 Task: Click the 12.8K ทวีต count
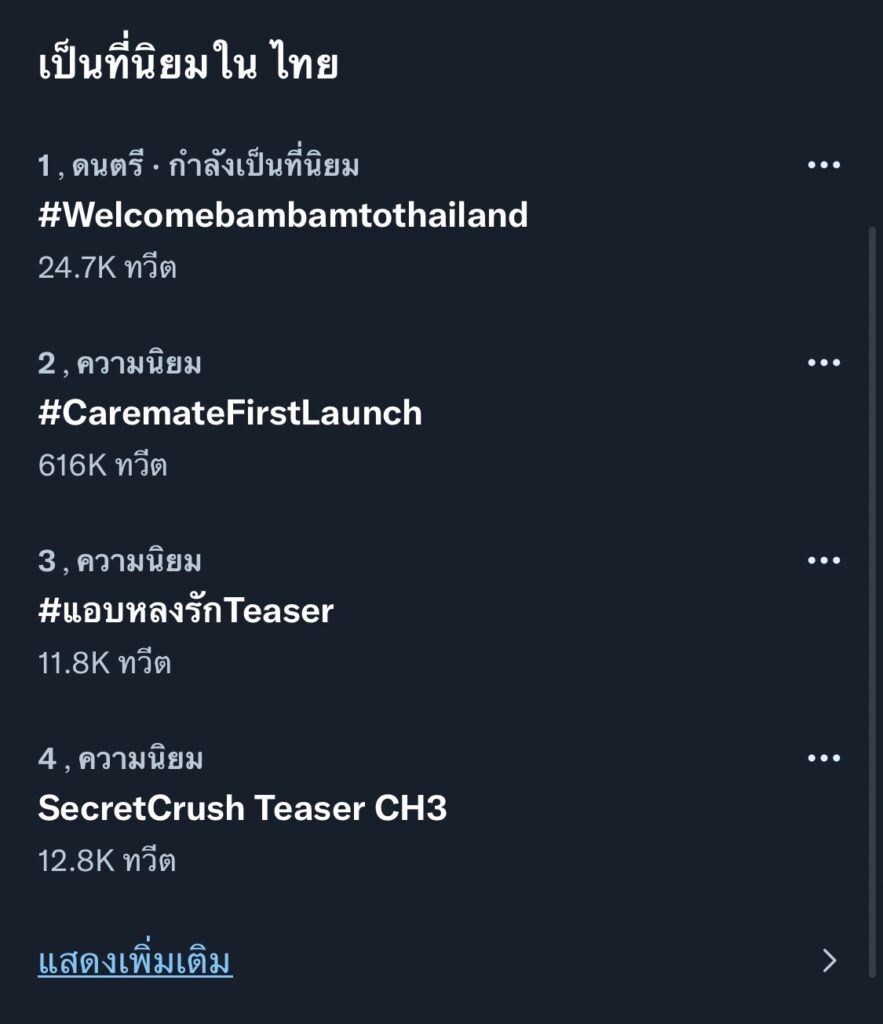pyautogui.click(x=106, y=861)
